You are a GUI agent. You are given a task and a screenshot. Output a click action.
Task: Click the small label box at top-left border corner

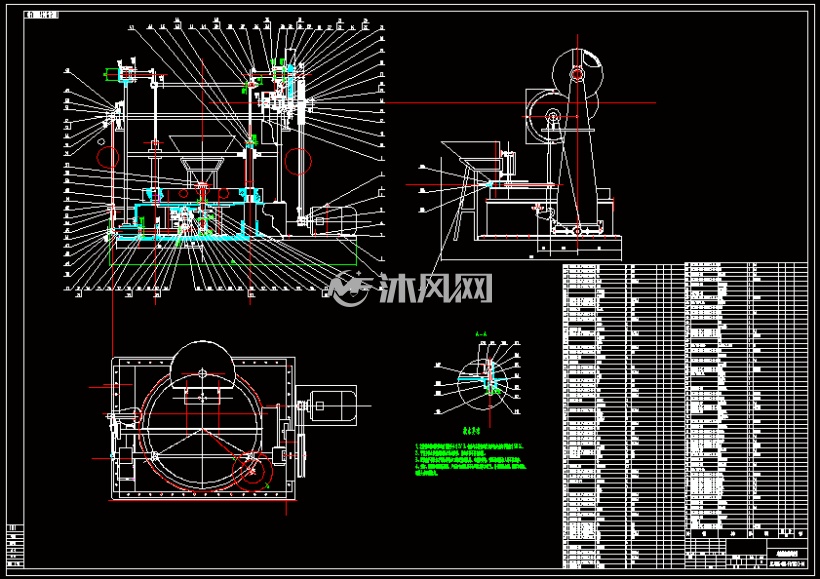(42, 15)
